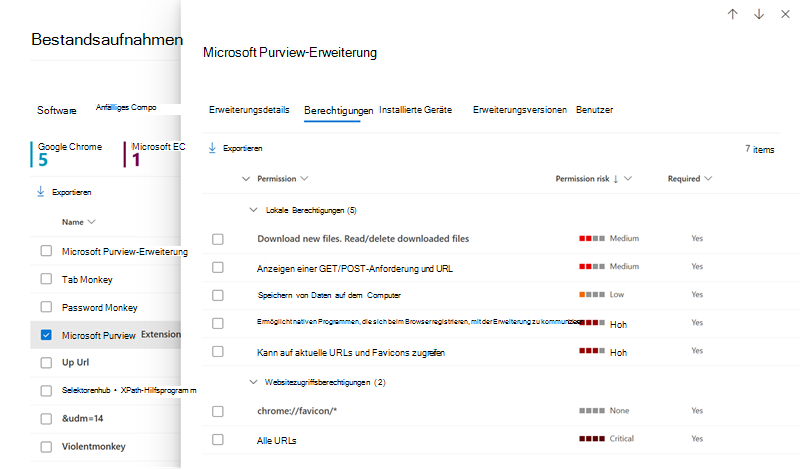This screenshot has height=470, width=800.
Task: Switch to the Benutzer tab
Action: pyautogui.click(x=594, y=110)
